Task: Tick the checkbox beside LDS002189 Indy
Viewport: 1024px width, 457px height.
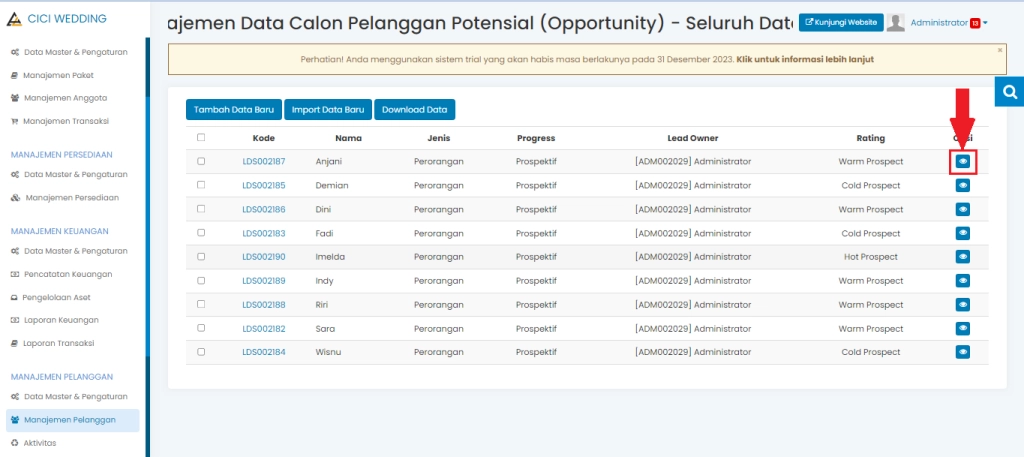Action: [x=201, y=281]
